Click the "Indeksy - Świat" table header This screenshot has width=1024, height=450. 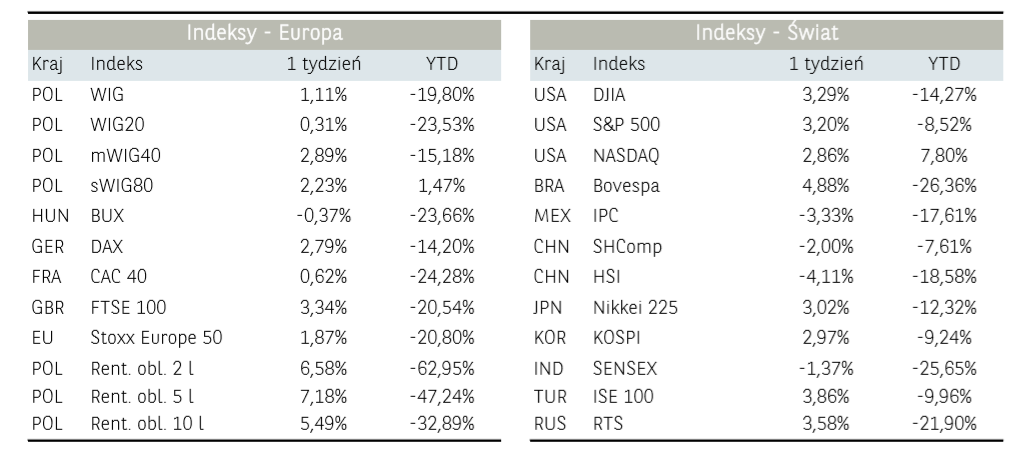point(766,33)
